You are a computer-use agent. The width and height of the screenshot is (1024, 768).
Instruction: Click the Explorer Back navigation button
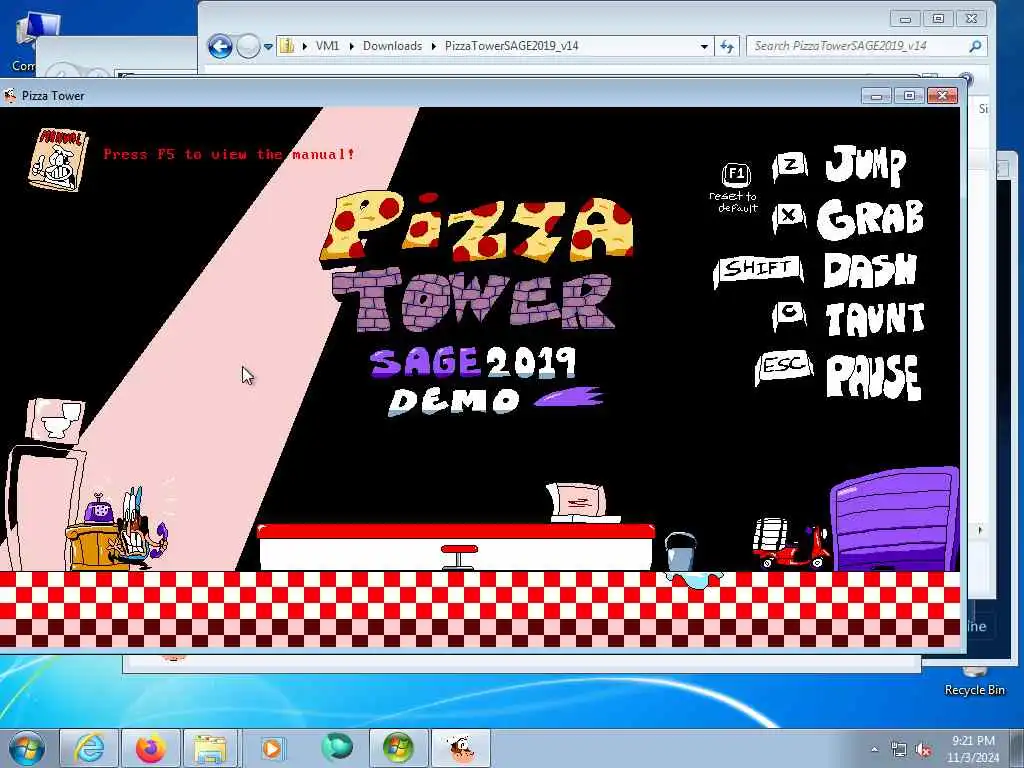click(220, 46)
